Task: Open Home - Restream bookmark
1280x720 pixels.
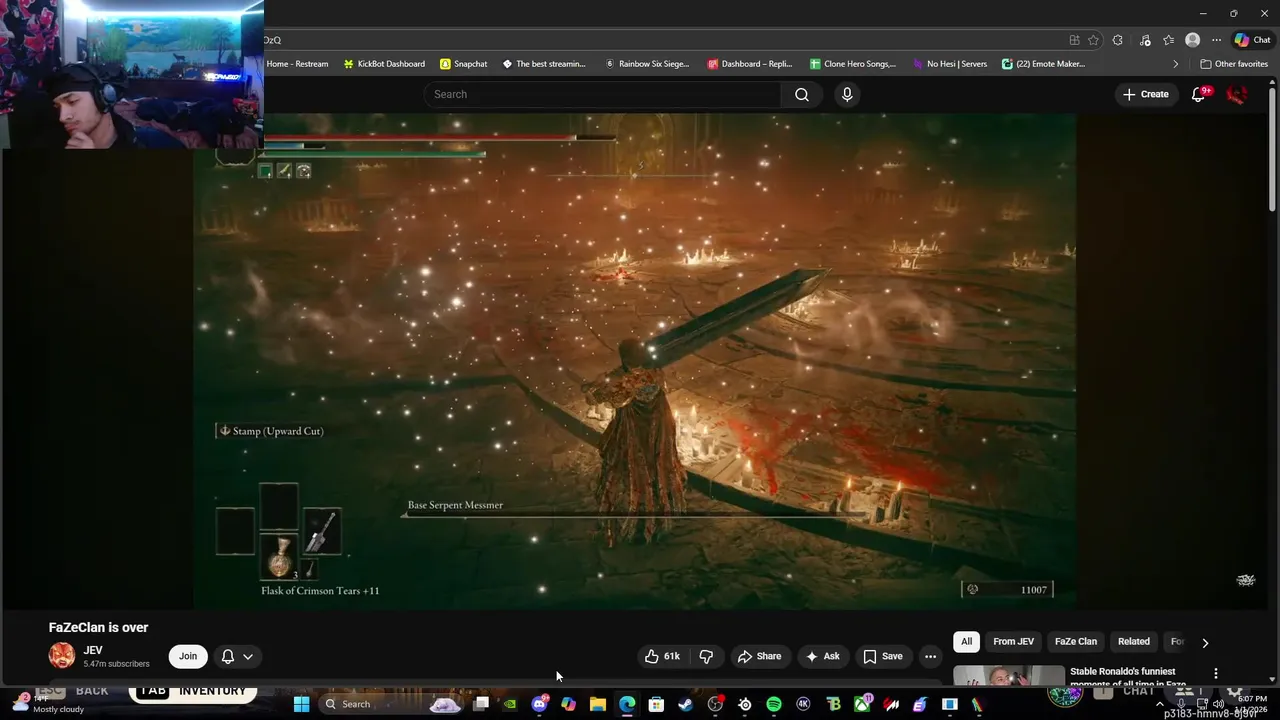Action: [x=297, y=64]
